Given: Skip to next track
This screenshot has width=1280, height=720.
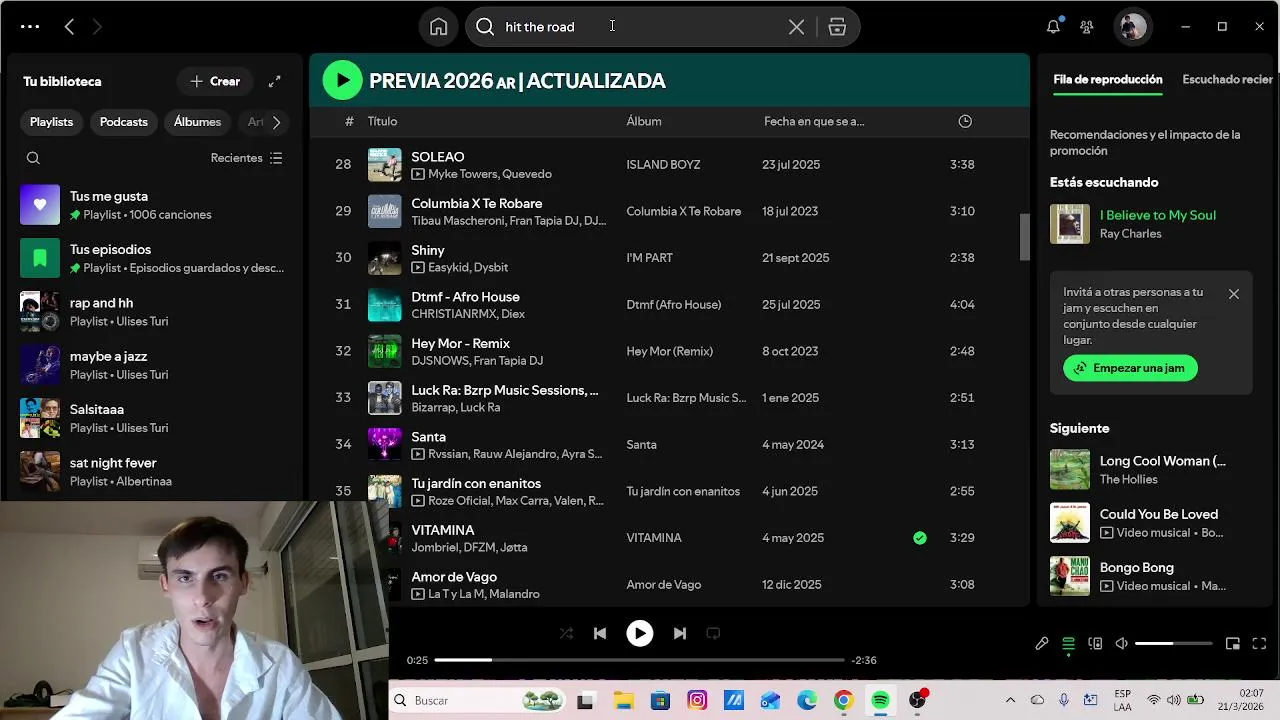Looking at the screenshot, I should [680, 633].
